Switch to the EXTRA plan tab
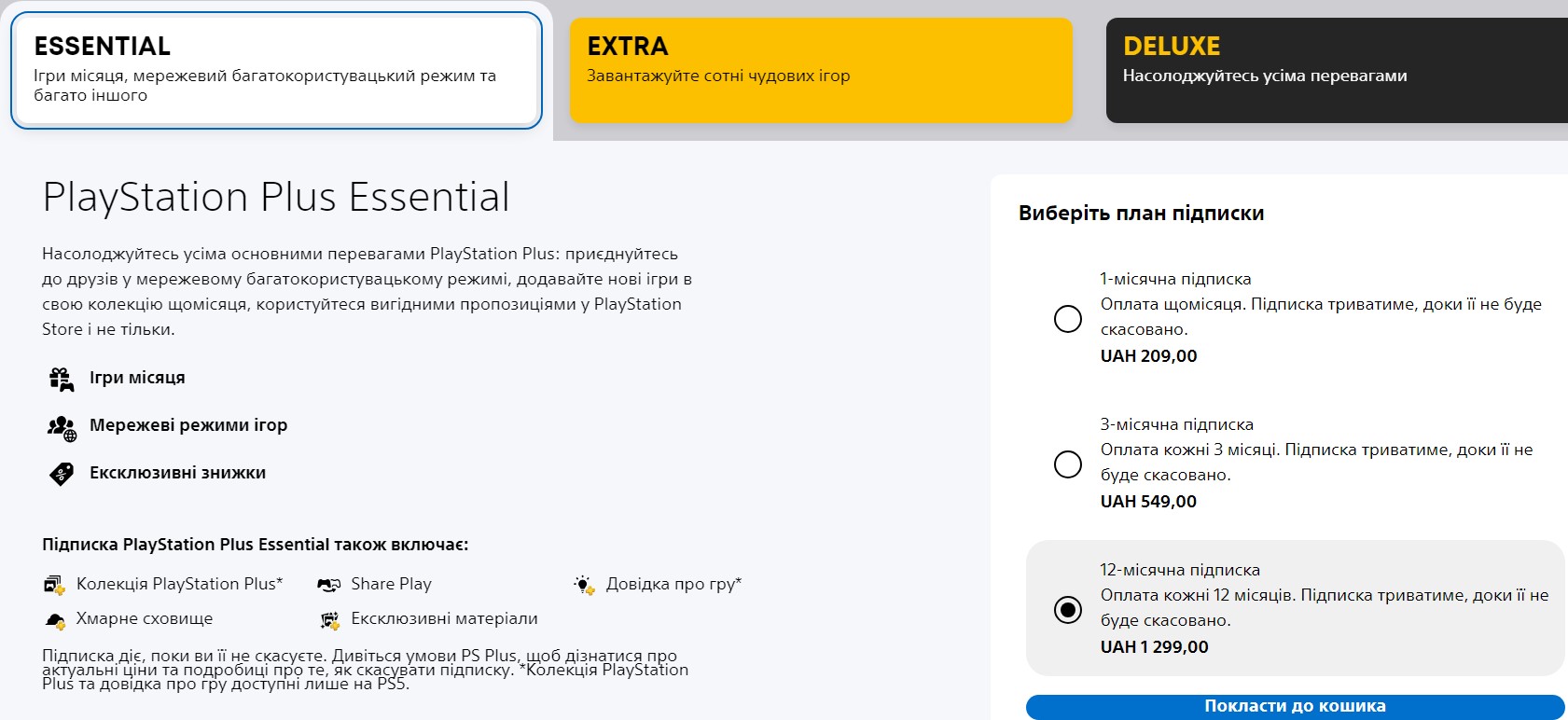This screenshot has width=1568, height=720. 821,70
